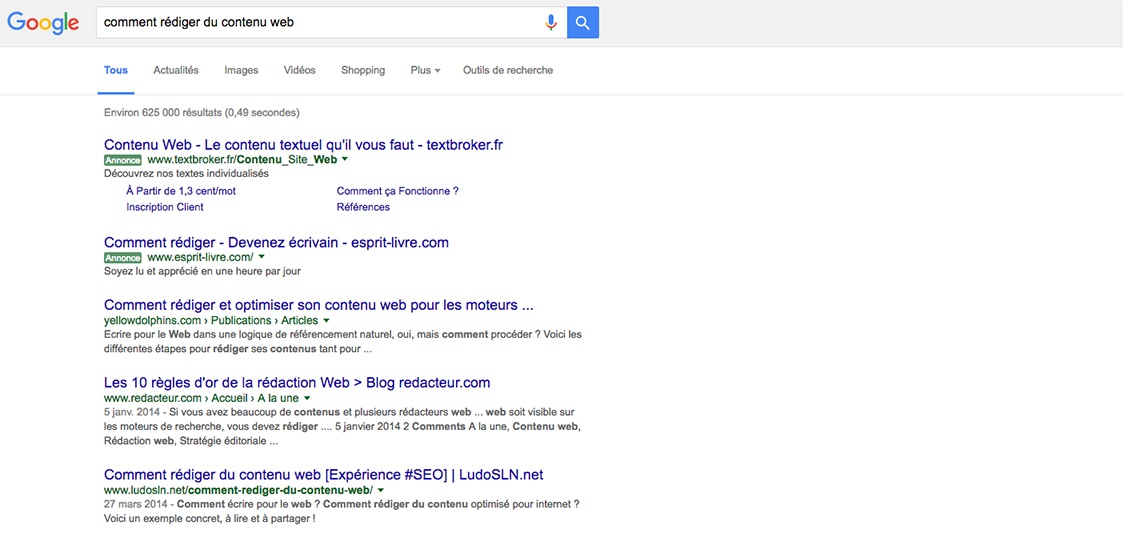The width and height of the screenshot is (1123, 534).
Task: Select the Tous tab
Action: tap(116, 70)
